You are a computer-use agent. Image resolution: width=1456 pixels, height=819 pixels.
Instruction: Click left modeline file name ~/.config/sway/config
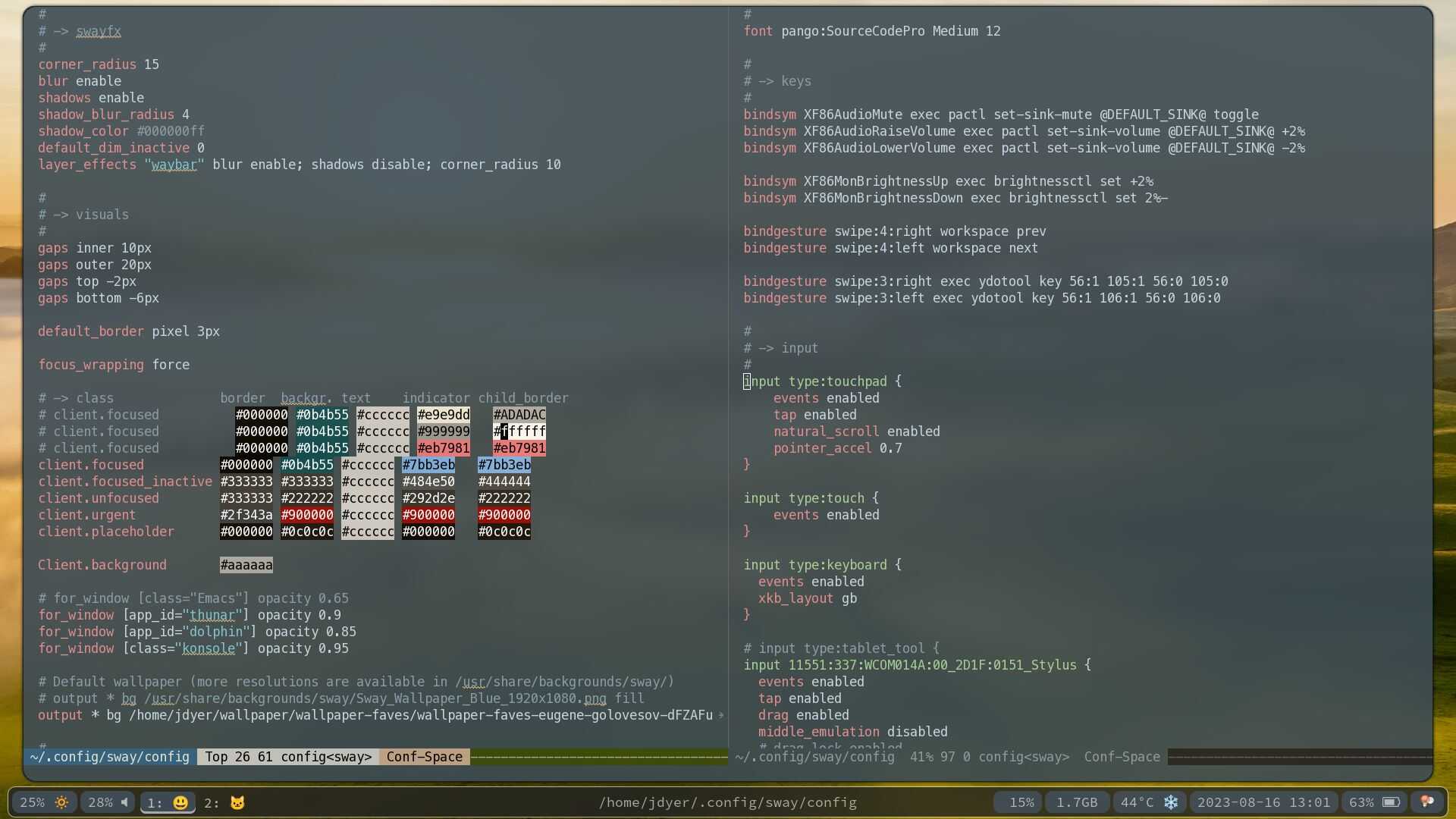pyautogui.click(x=110, y=757)
